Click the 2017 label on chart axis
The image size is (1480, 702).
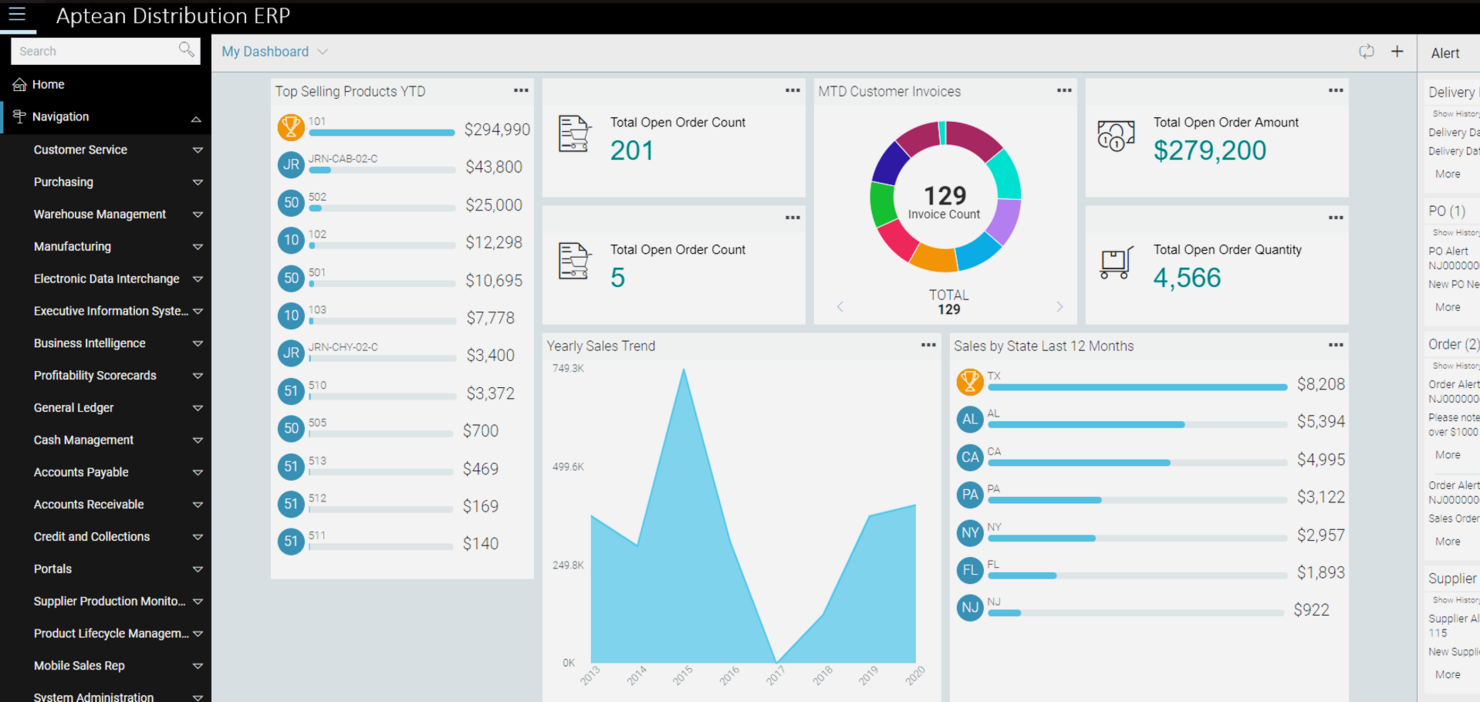pyautogui.click(x=776, y=677)
